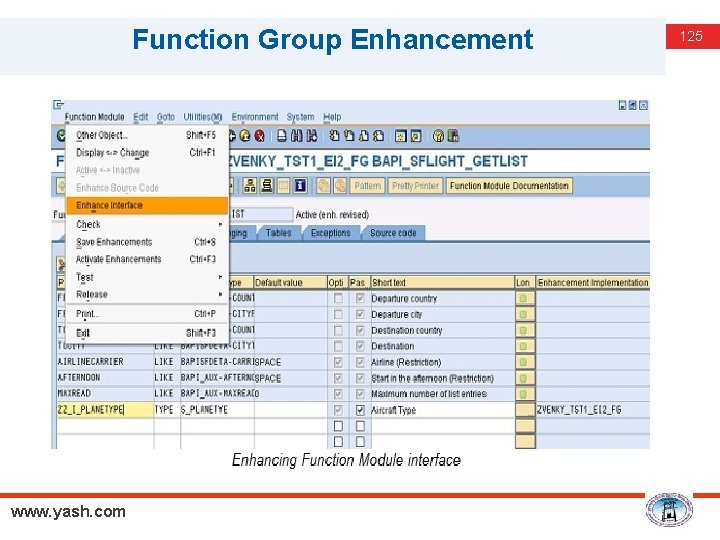Click the Find binoculars icon
The image size is (720, 540).
pyautogui.click(x=297, y=136)
